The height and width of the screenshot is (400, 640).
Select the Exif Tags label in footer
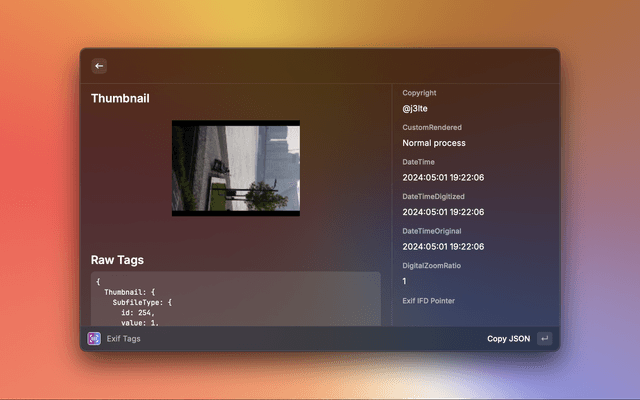coord(124,339)
